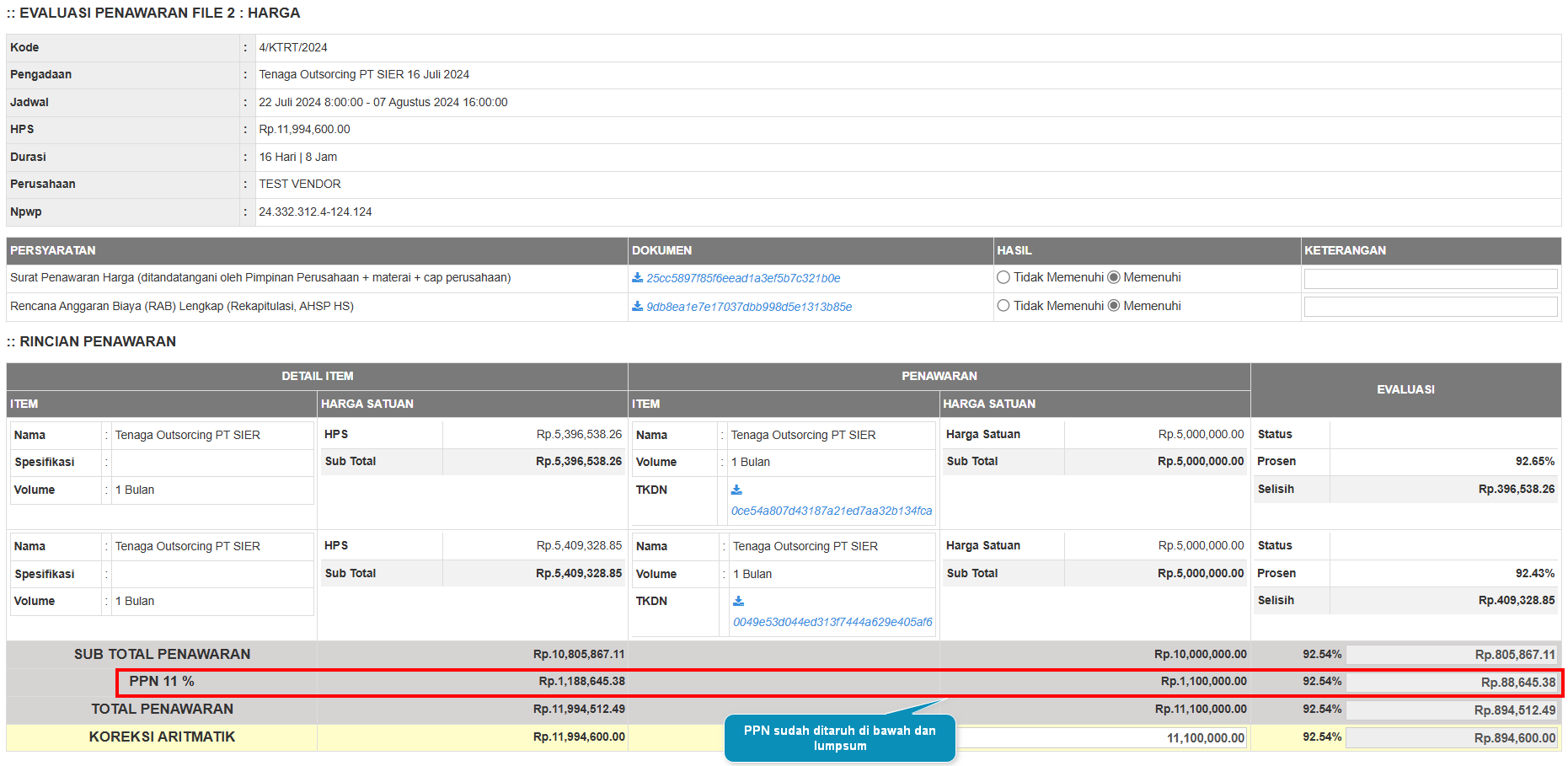Open document link 25cc5897f85f6eead1a3ef5b7c321b0e

[x=742, y=279]
